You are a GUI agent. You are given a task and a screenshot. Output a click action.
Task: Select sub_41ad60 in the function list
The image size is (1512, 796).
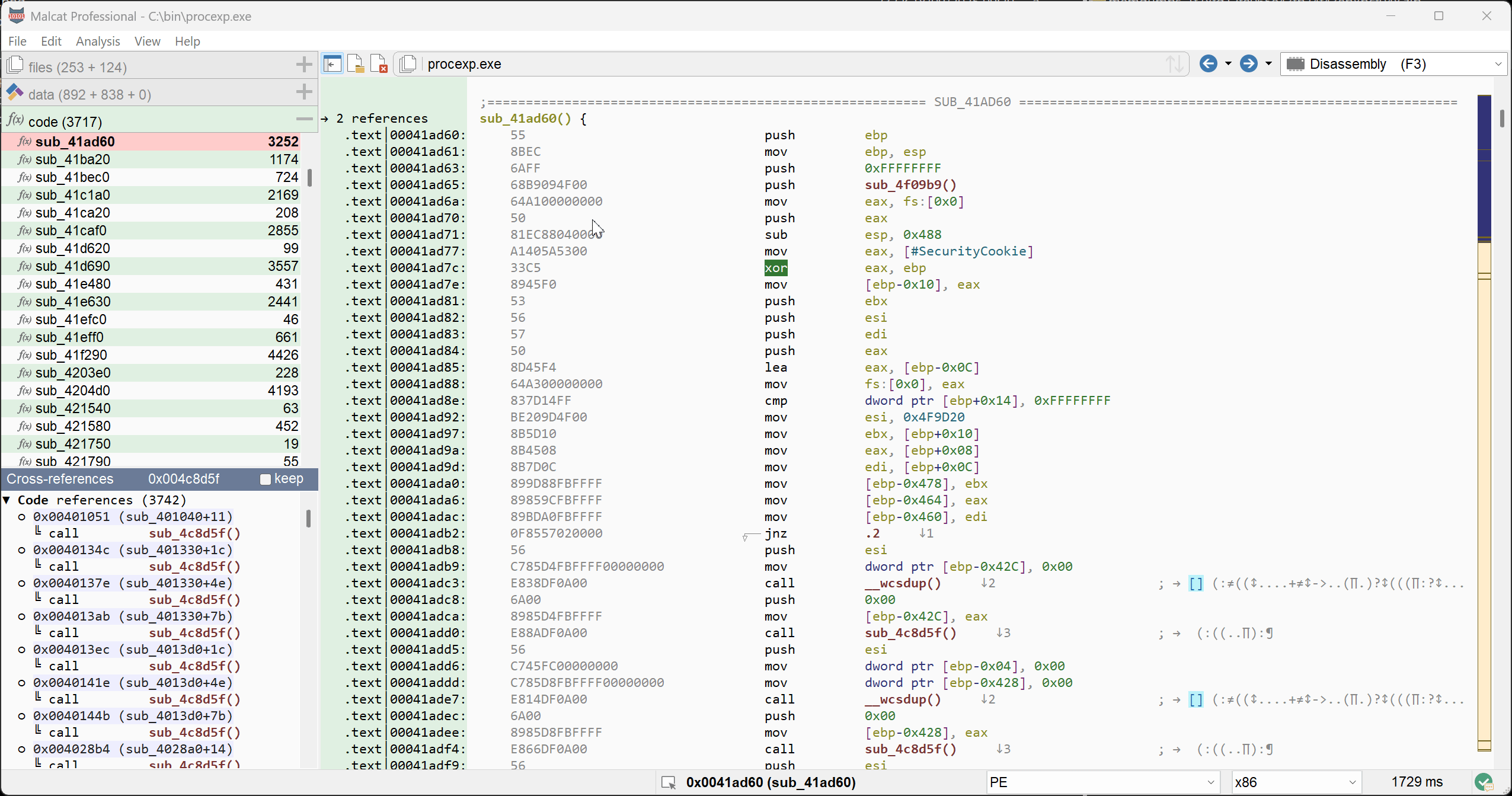151,142
